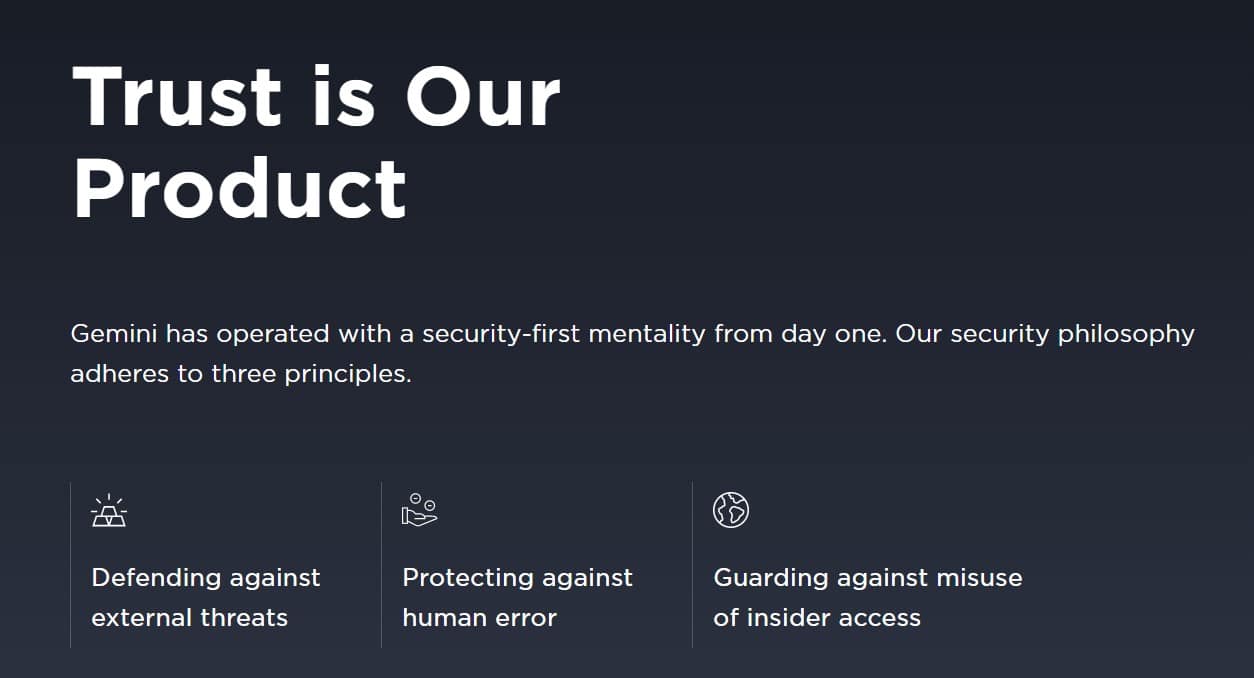Select the Protecting against human error item

(x=517, y=597)
